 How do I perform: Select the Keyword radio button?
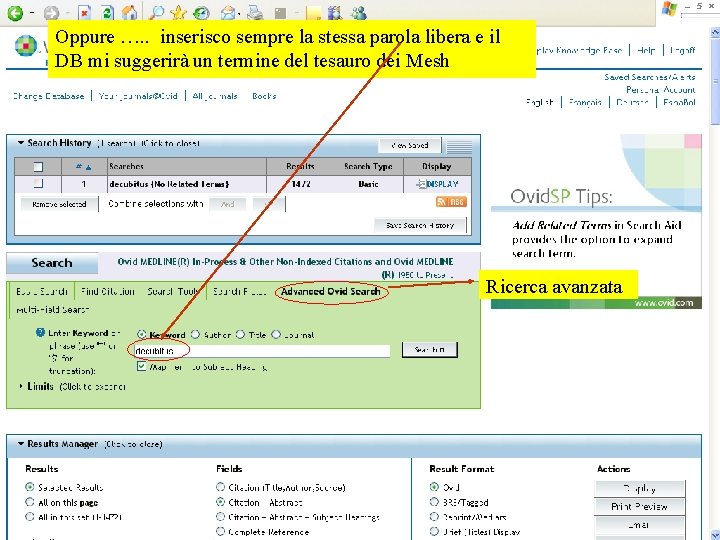141,334
